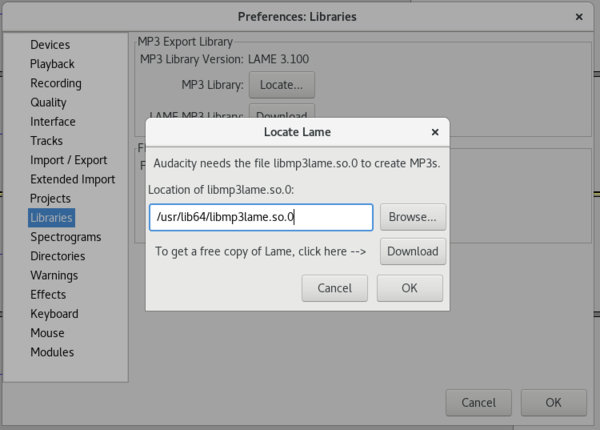
Task: Click the 'Locate Lame' dialog title
Action: pyautogui.click(x=297, y=132)
